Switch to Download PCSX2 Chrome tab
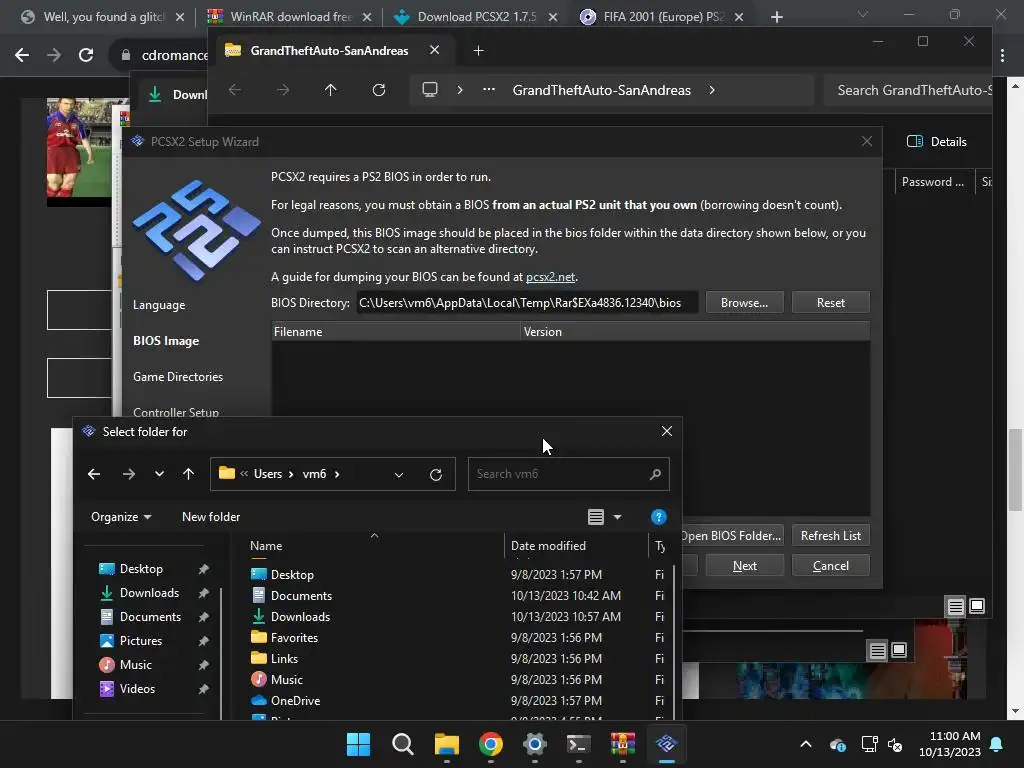This screenshot has width=1024, height=768. pyautogui.click(x=477, y=17)
